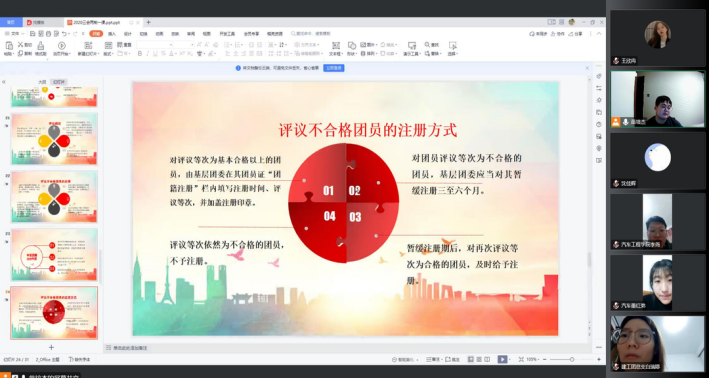This screenshot has width=709, height=378.
Task: Click the plus icon to add new slide below thumbnails
Action: (x=51, y=347)
